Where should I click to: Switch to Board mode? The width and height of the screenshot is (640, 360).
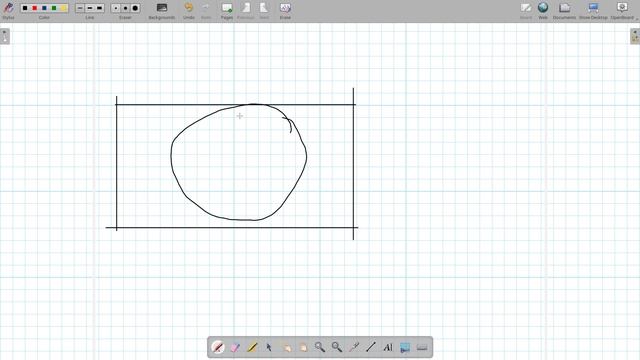(x=526, y=11)
